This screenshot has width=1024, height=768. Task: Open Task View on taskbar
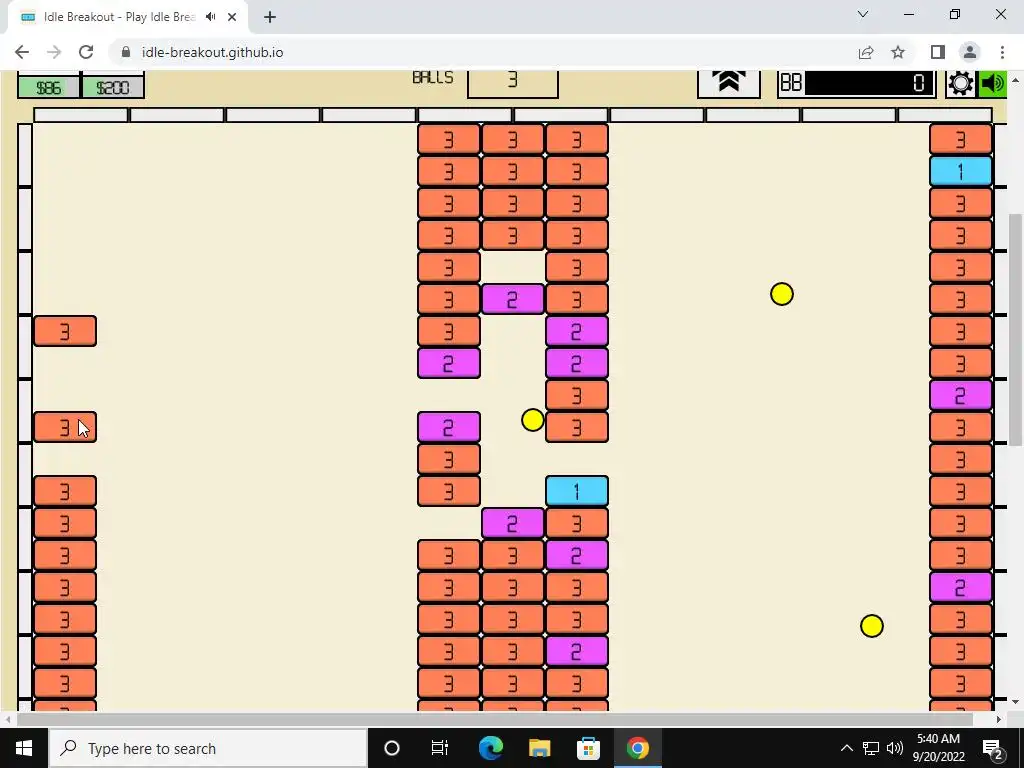click(440, 748)
